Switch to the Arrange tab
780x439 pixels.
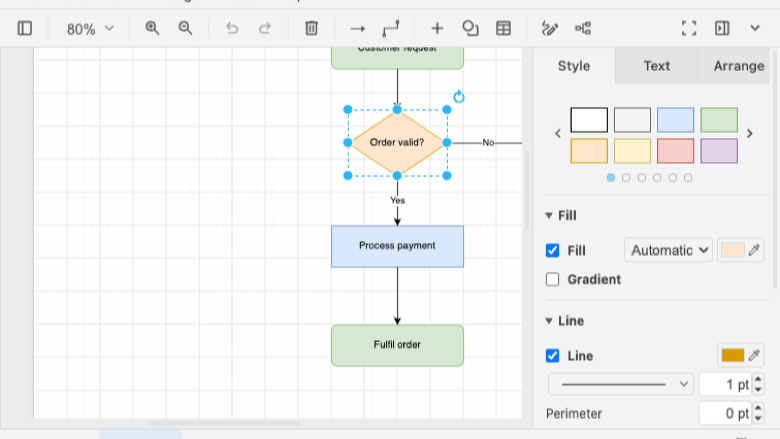tap(739, 66)
